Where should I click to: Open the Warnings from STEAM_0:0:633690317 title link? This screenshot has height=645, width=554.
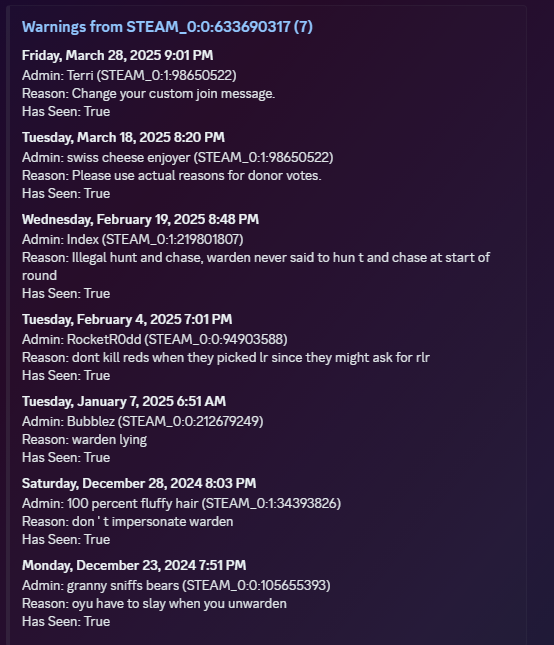click(x=167, y=27)
